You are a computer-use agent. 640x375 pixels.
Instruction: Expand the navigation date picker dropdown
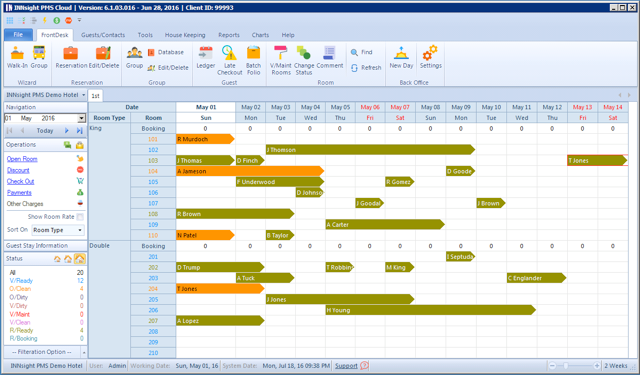click(x=82, y=118)
